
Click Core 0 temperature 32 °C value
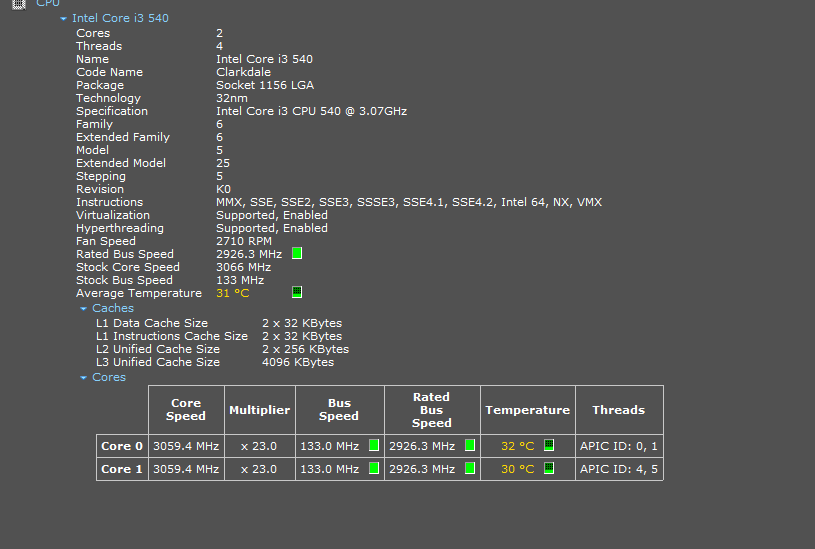518,446
